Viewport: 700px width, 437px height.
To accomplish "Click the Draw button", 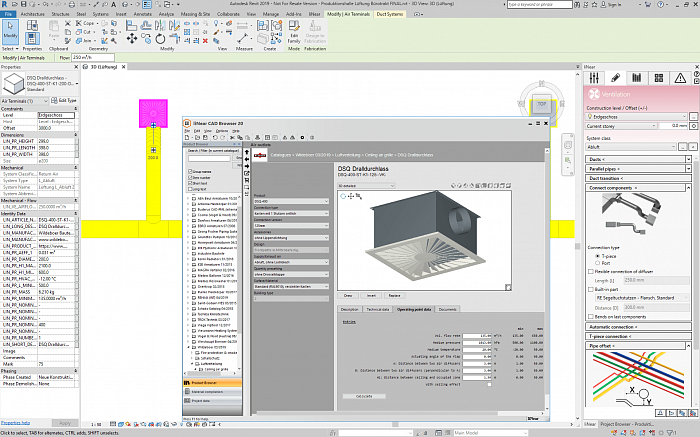I will coord(348,295).
